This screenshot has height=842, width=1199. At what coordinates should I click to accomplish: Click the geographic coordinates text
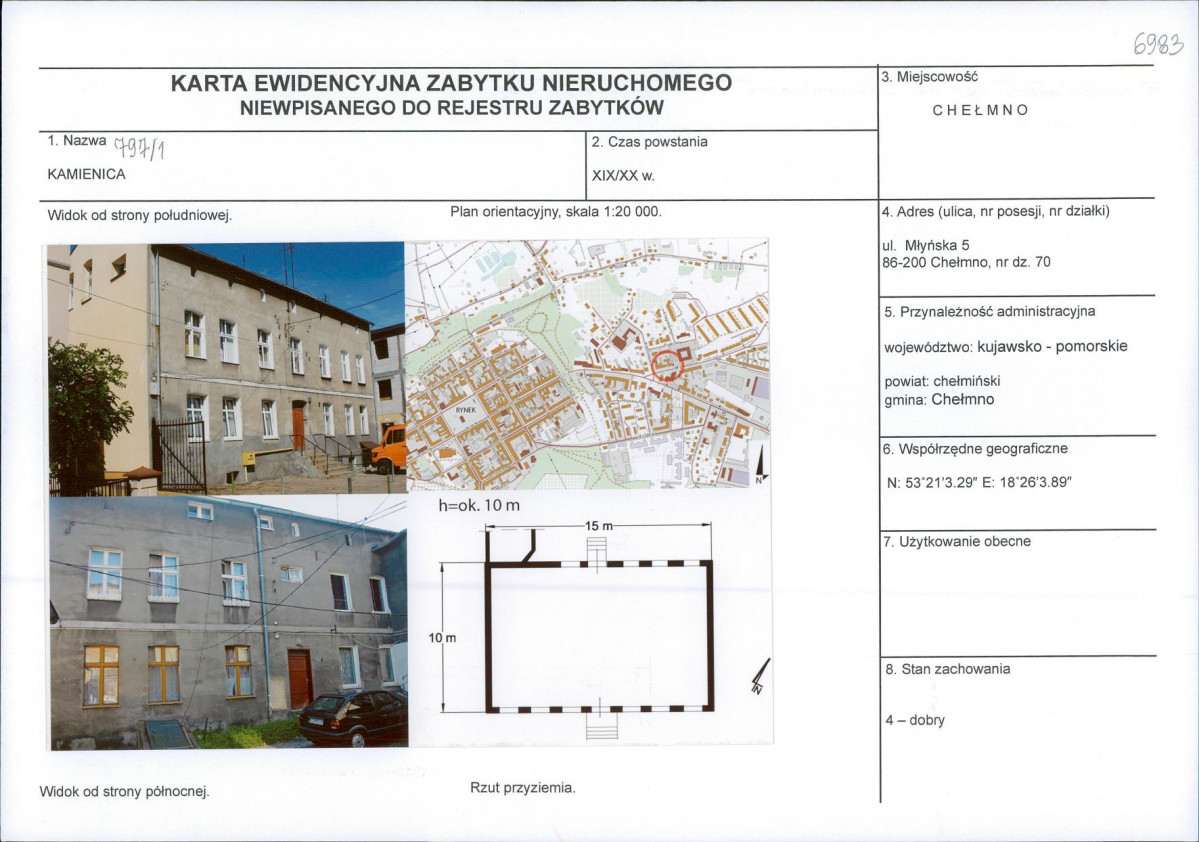(x=979, y=482)
